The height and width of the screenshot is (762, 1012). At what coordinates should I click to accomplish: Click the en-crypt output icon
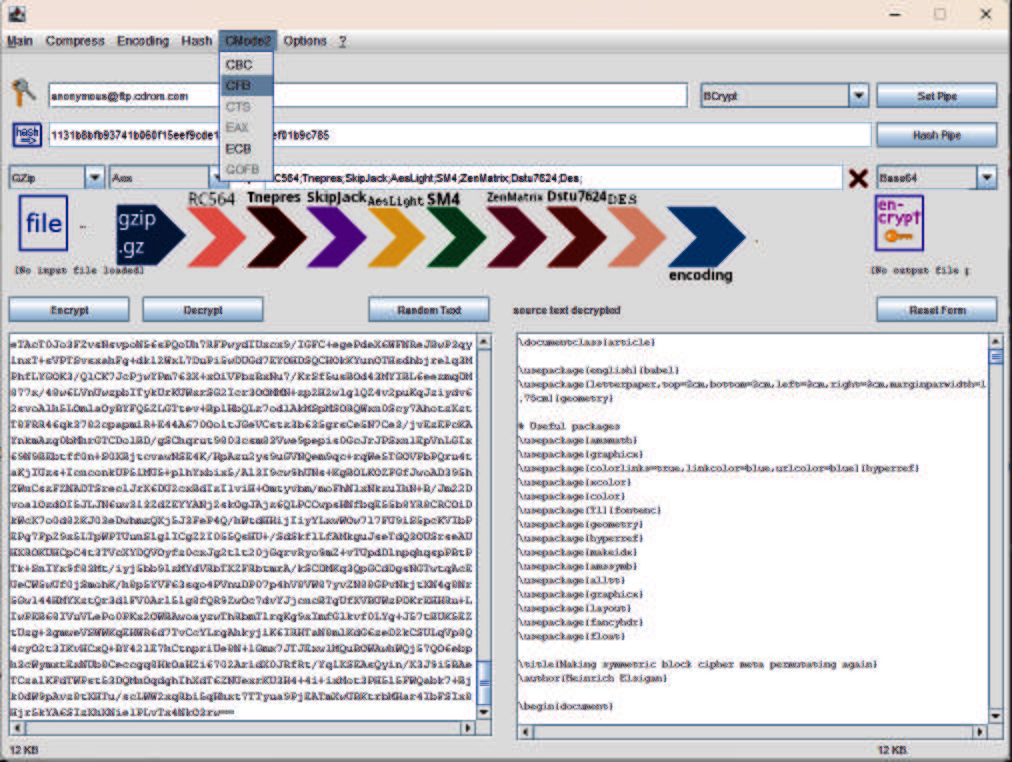click(x=899, y=223)
